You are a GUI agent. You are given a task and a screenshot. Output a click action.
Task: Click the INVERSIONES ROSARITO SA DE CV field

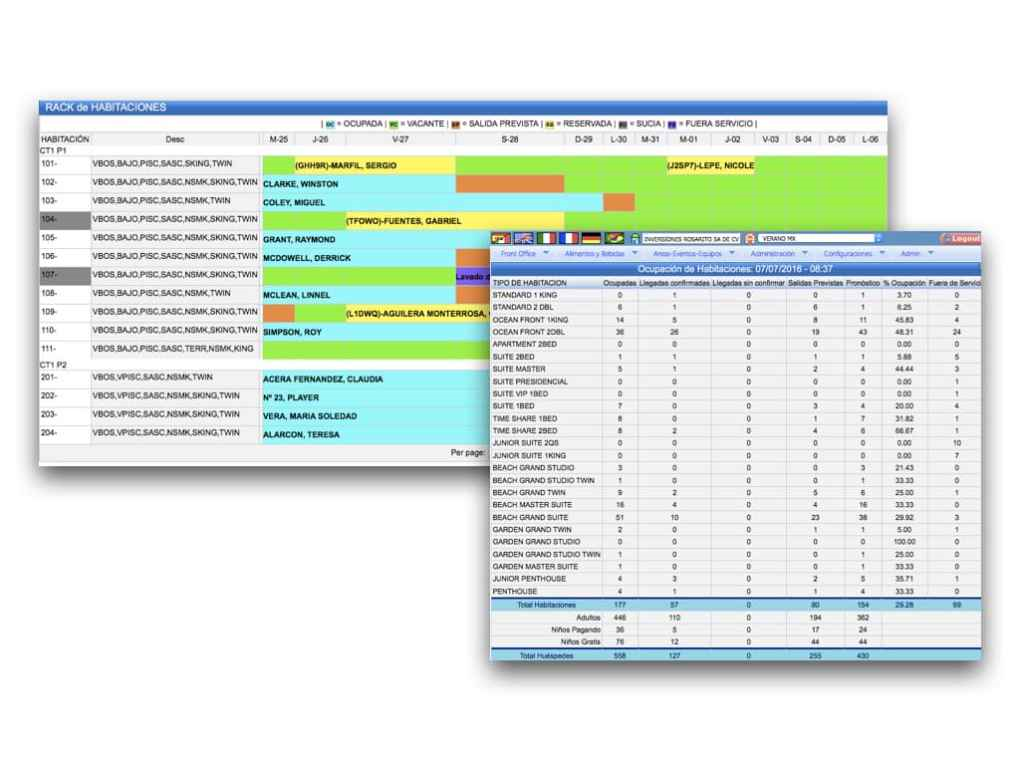[x=691, y=239]
